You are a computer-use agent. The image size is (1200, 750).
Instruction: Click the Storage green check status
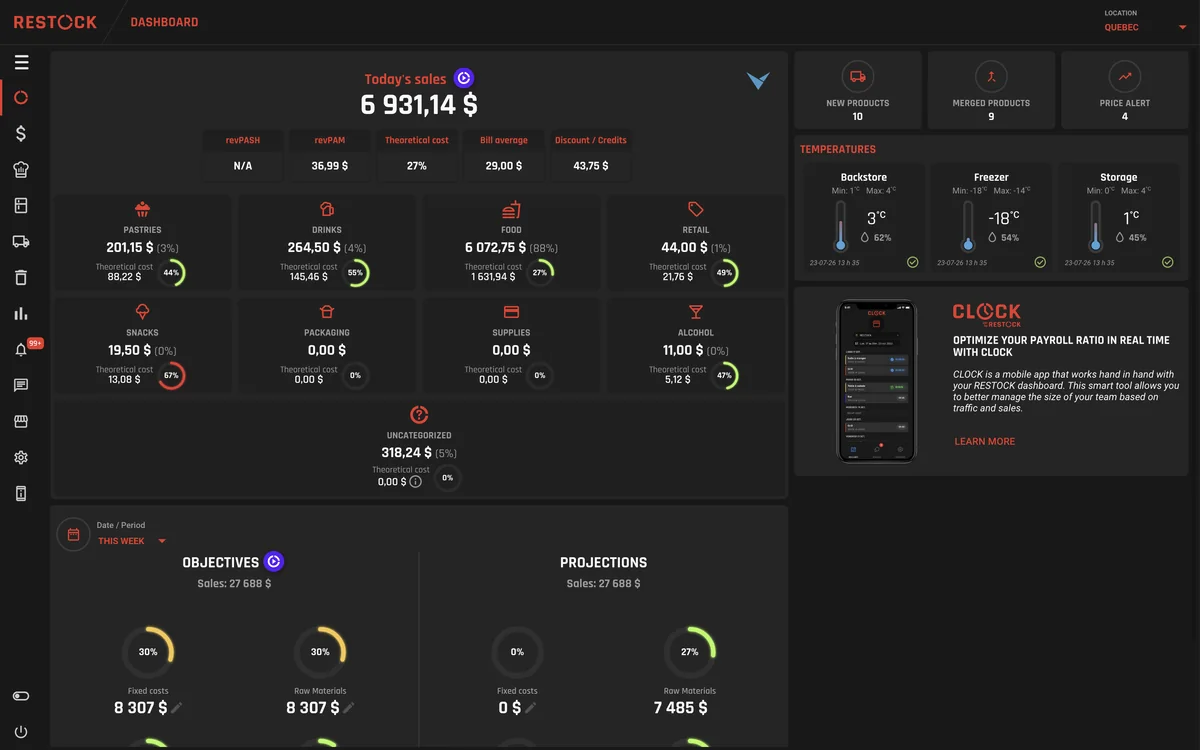(x=1167, y=262)
